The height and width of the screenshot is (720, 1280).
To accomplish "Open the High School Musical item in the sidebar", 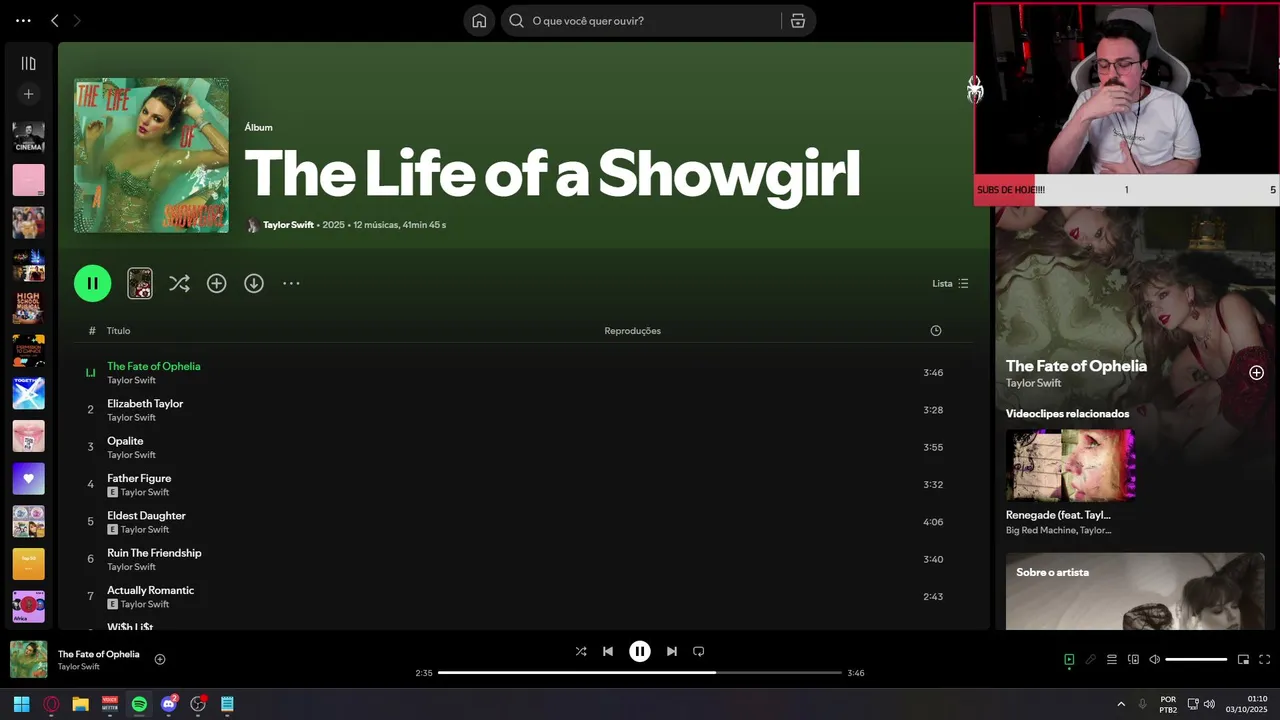I will point(28,308).
